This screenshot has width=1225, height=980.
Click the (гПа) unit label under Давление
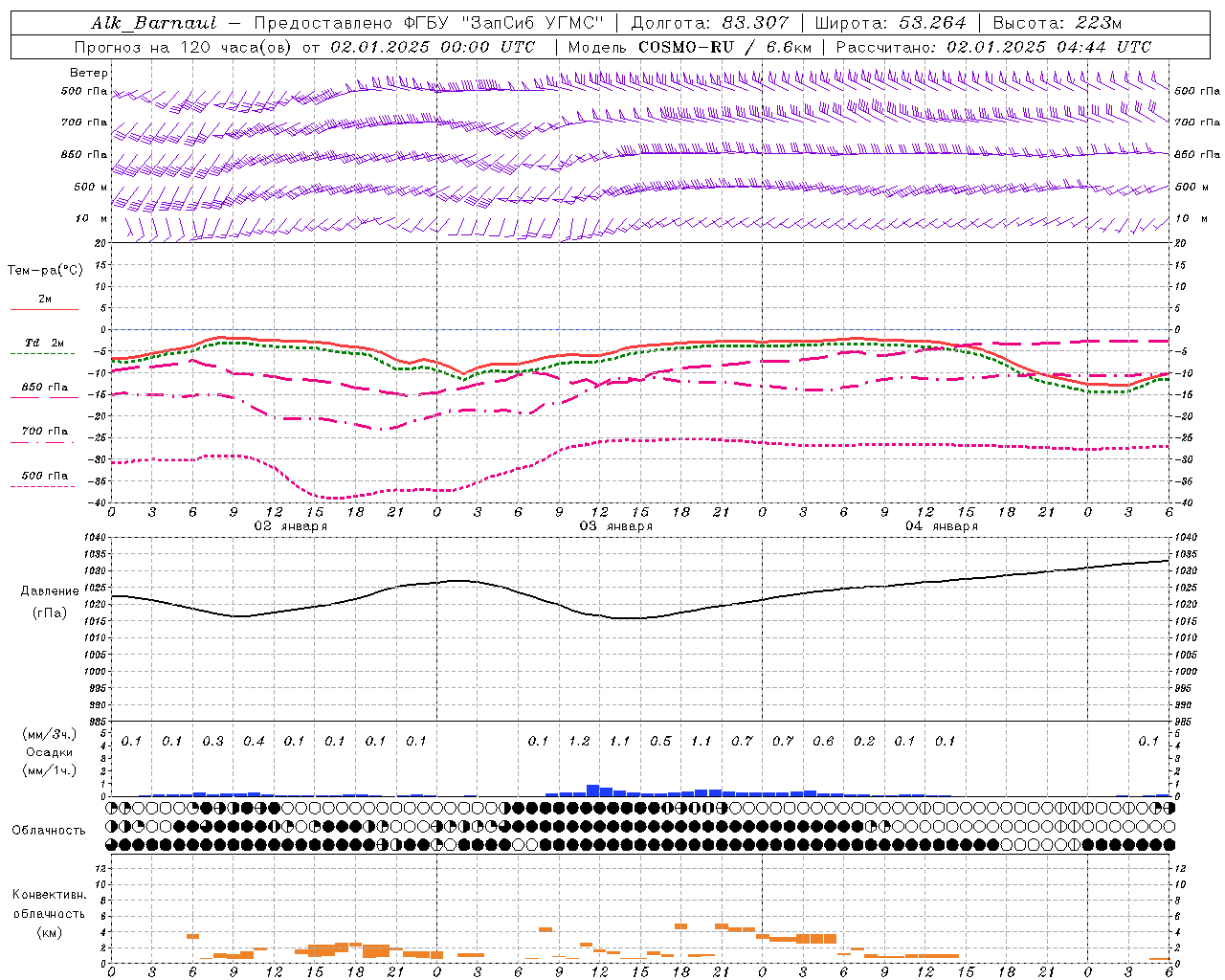click(x=50, y=612)
